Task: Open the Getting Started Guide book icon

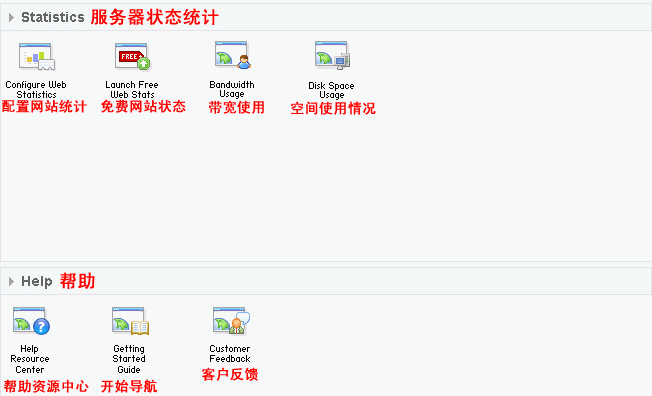Action: point(130,321)
